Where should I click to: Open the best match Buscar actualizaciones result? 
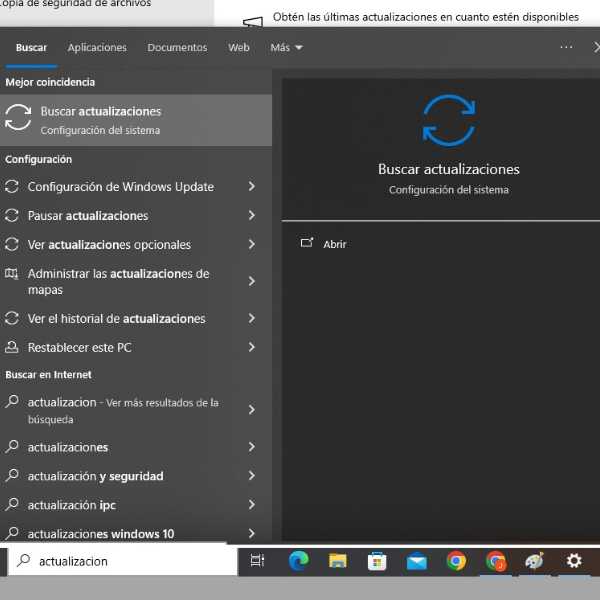click(x=135, y=120)
